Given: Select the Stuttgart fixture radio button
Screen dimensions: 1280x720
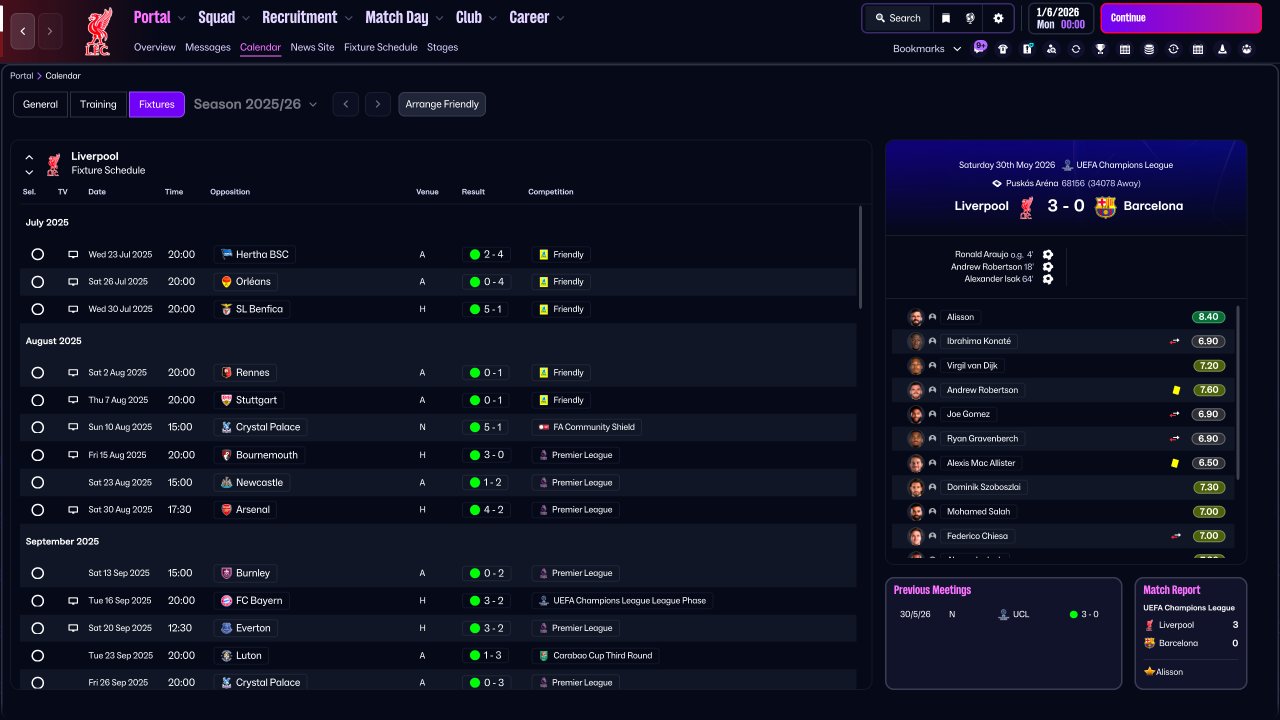Looking at the screenshot, I should coord(38,400).
